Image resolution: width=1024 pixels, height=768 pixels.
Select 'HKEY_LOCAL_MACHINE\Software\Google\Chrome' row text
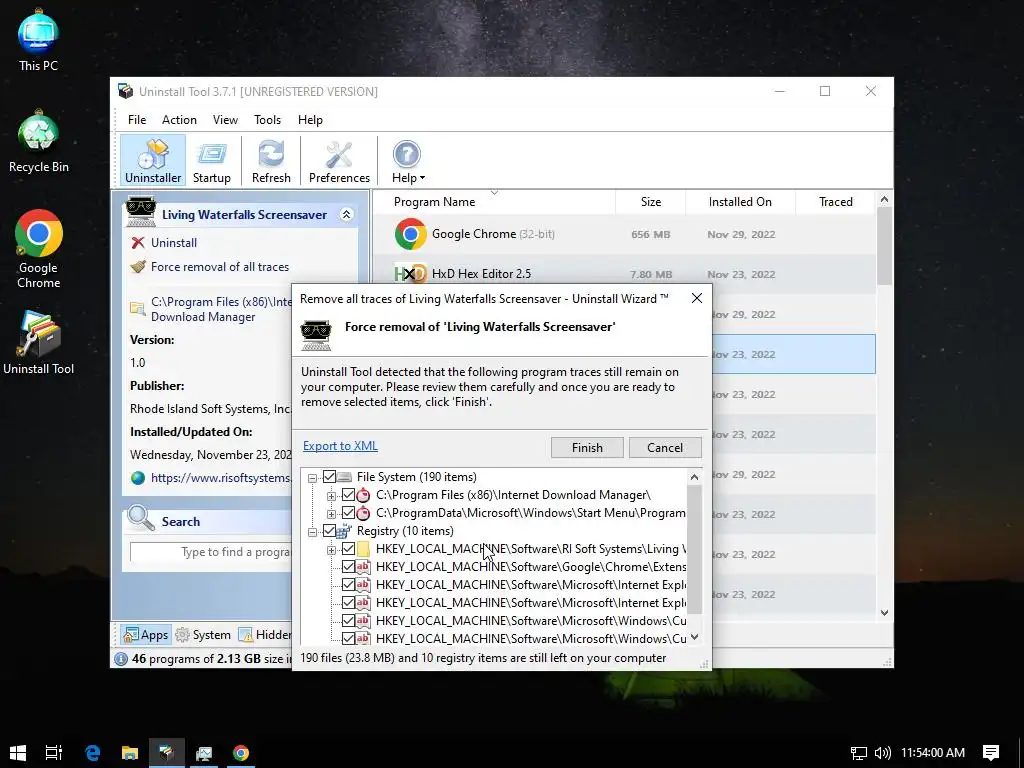coord(531,567)
